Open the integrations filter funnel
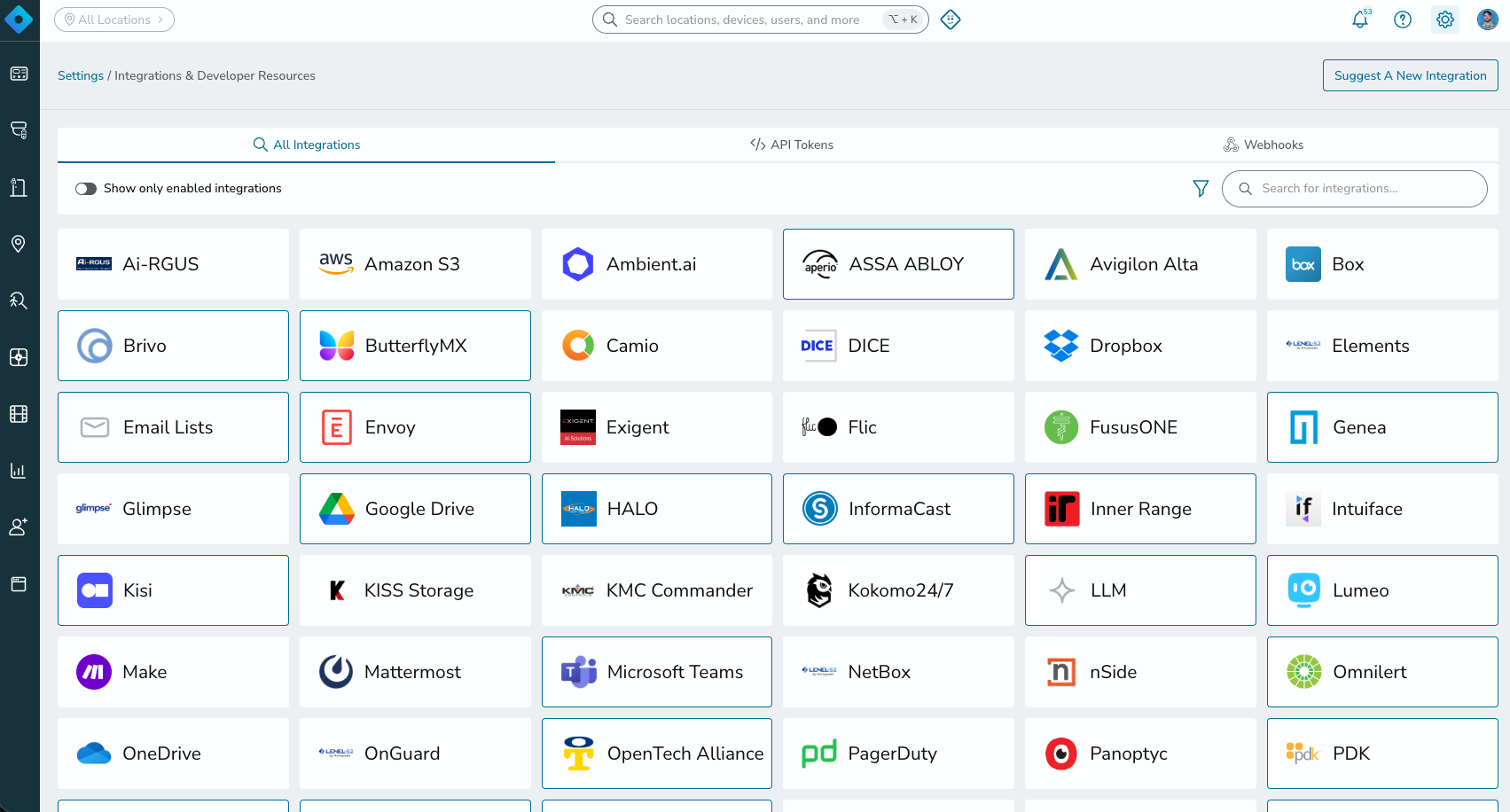This screenshot has height=812, width=1510. coord(1201,189)
